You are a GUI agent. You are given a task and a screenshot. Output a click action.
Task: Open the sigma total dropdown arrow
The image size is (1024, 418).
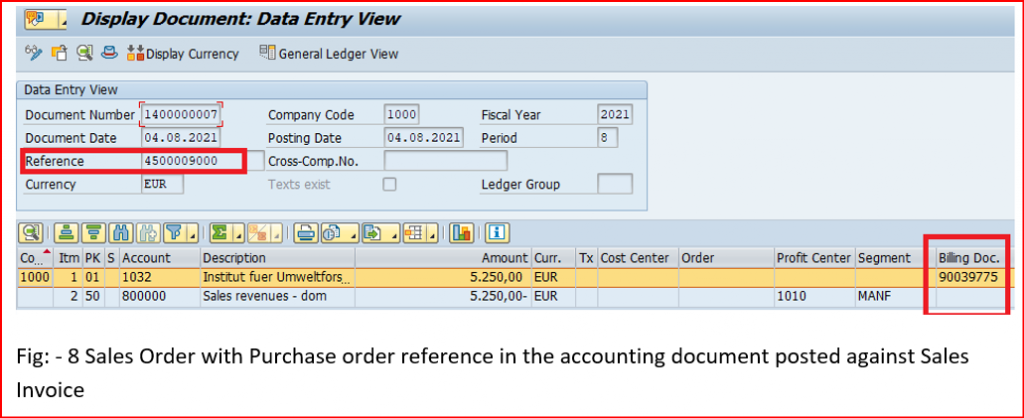[238, 232]
